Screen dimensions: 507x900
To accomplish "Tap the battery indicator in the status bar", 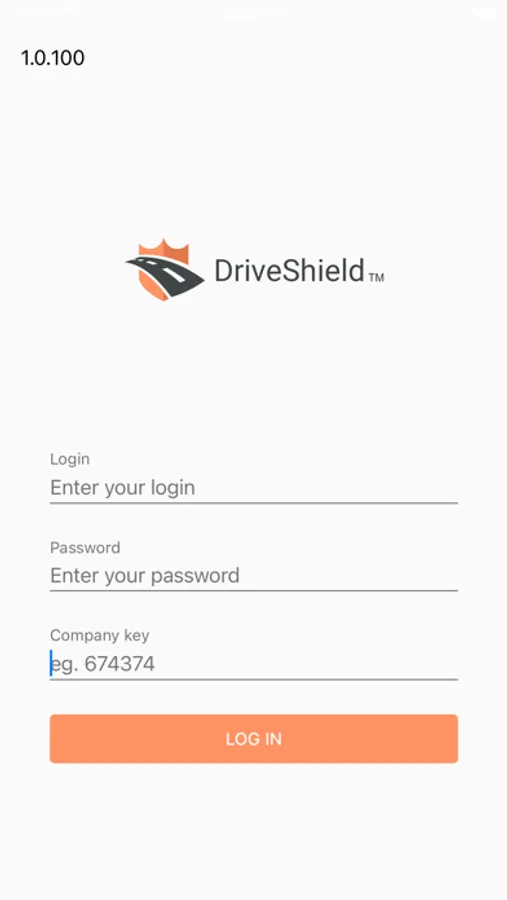I will (483, 13).
